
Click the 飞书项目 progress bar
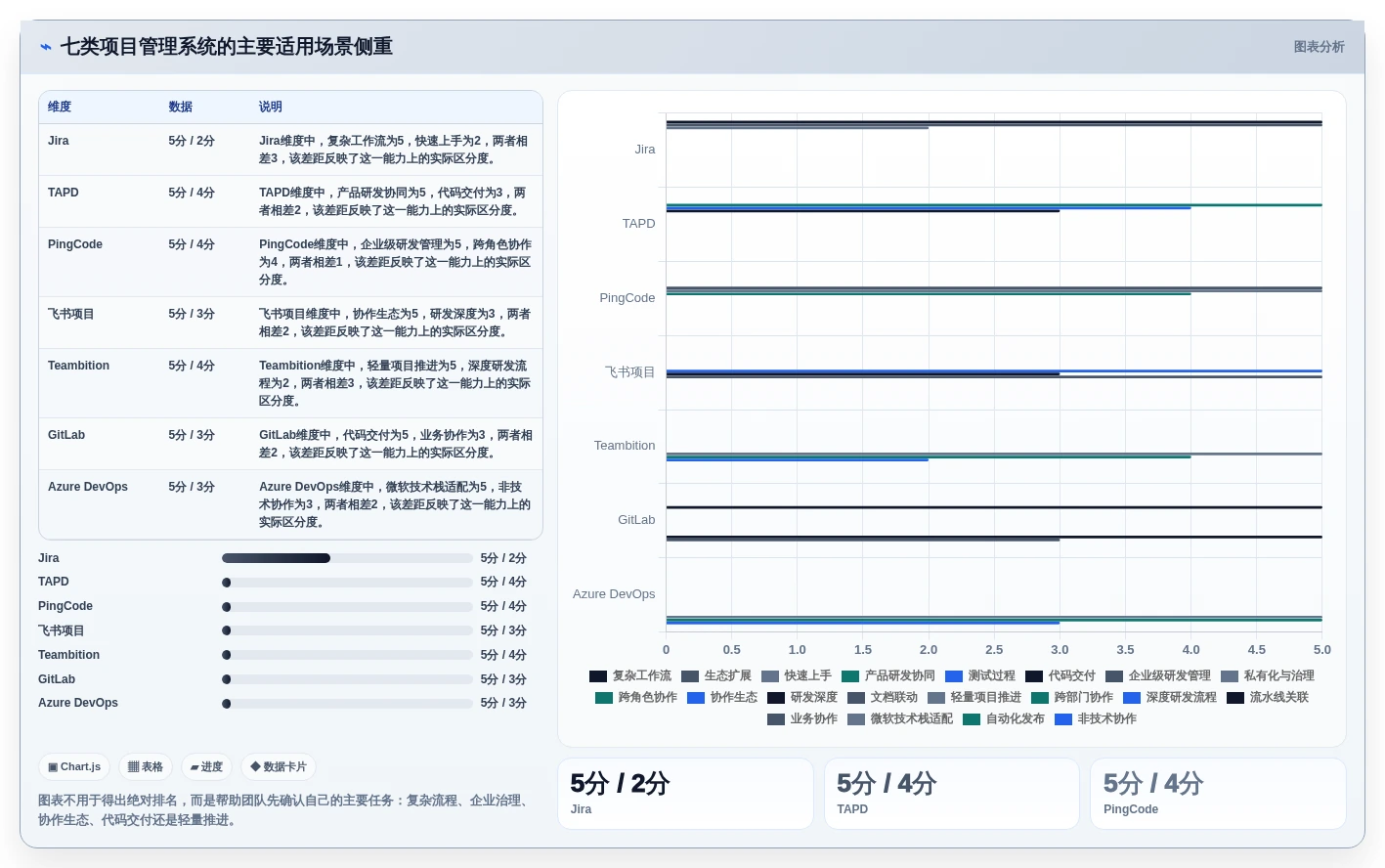click(347, 630)
